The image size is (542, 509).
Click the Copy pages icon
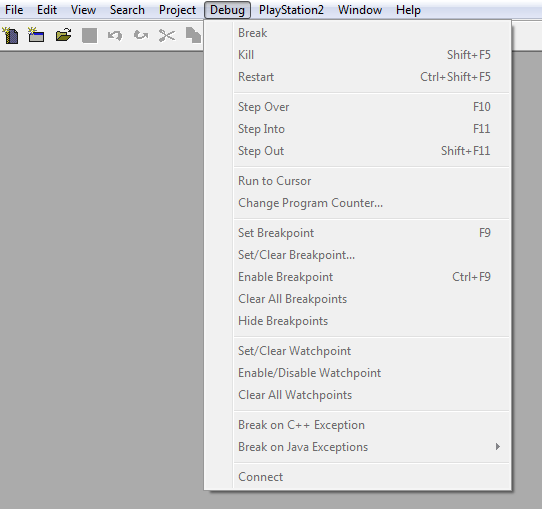click(193, 35)
